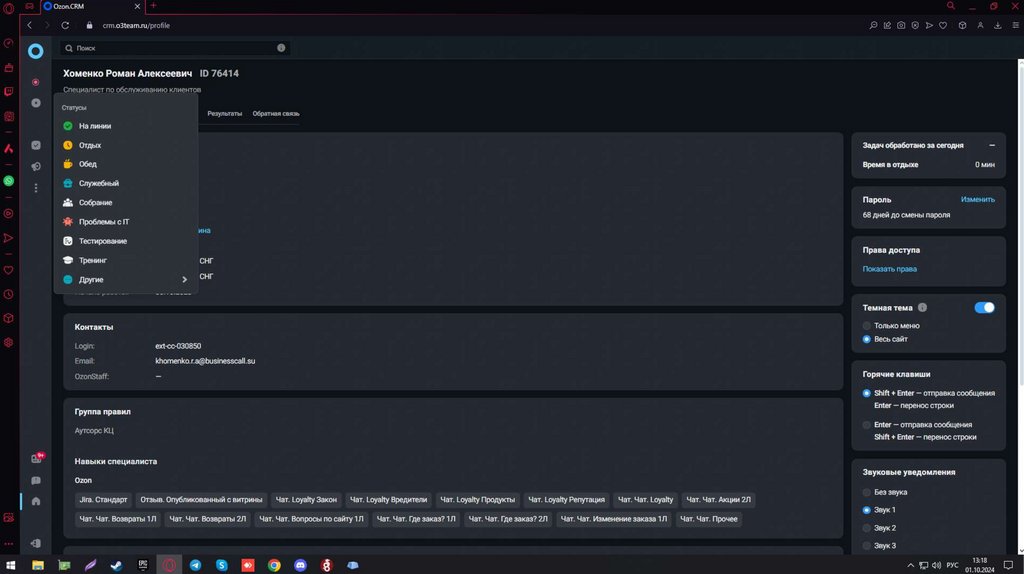1024x574 pixels.
Task: Select the Весь сайт radio option
Action: 867,339
